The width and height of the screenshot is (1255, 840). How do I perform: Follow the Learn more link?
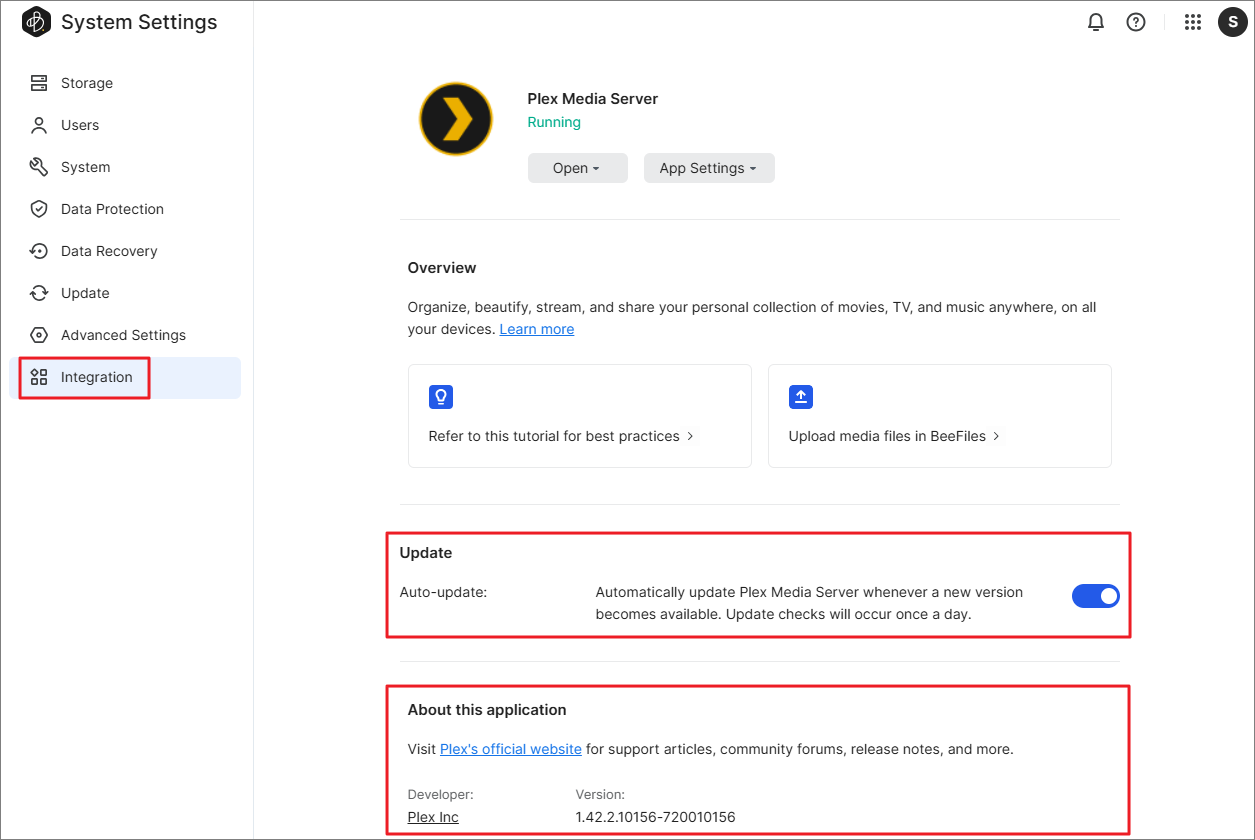(537, 329)
